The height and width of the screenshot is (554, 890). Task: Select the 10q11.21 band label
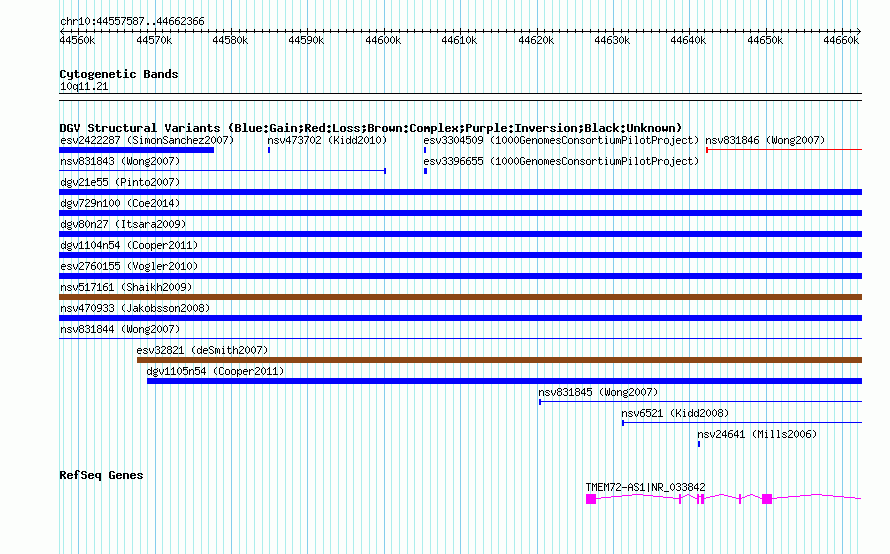[84, 86]
